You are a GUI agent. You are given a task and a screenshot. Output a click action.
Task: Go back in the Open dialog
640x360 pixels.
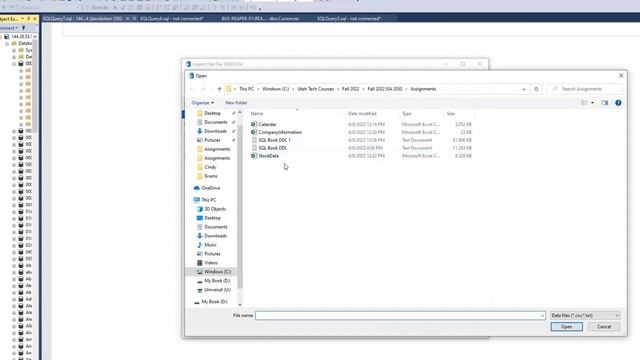pos(192,89)
